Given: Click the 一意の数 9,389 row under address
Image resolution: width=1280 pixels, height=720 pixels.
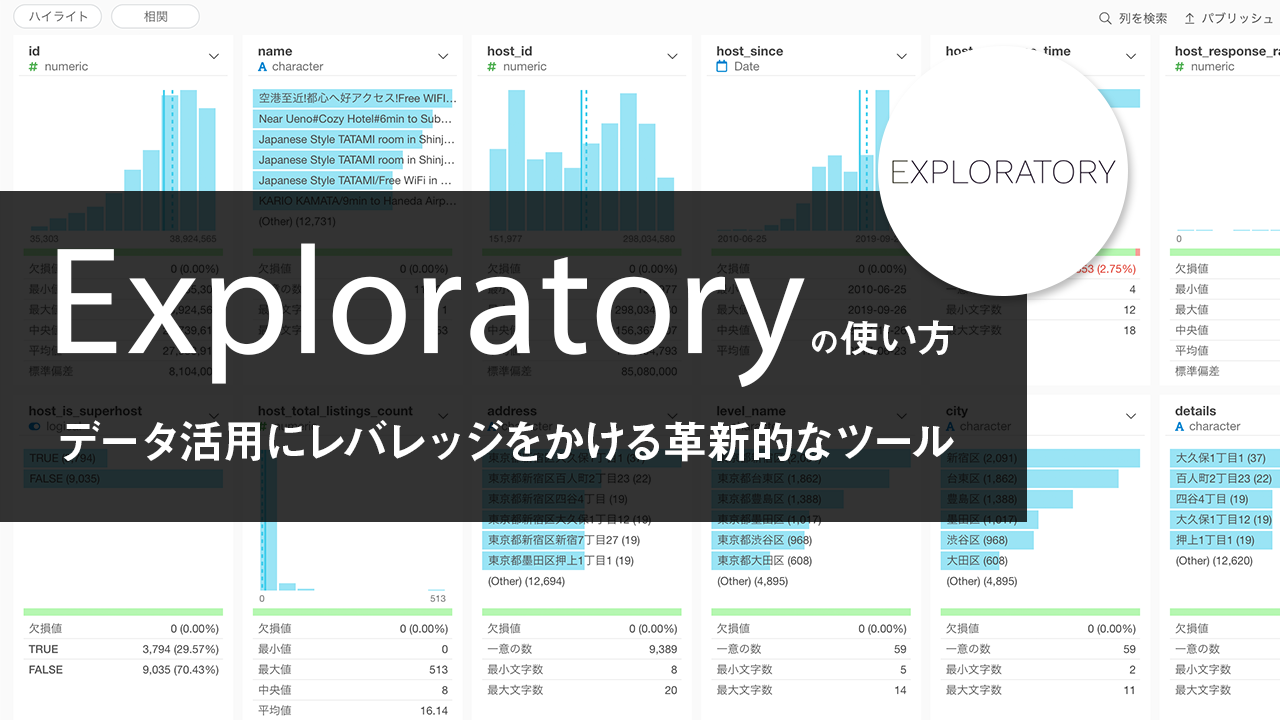Looking at the screenshot, I should coord(581,649).
